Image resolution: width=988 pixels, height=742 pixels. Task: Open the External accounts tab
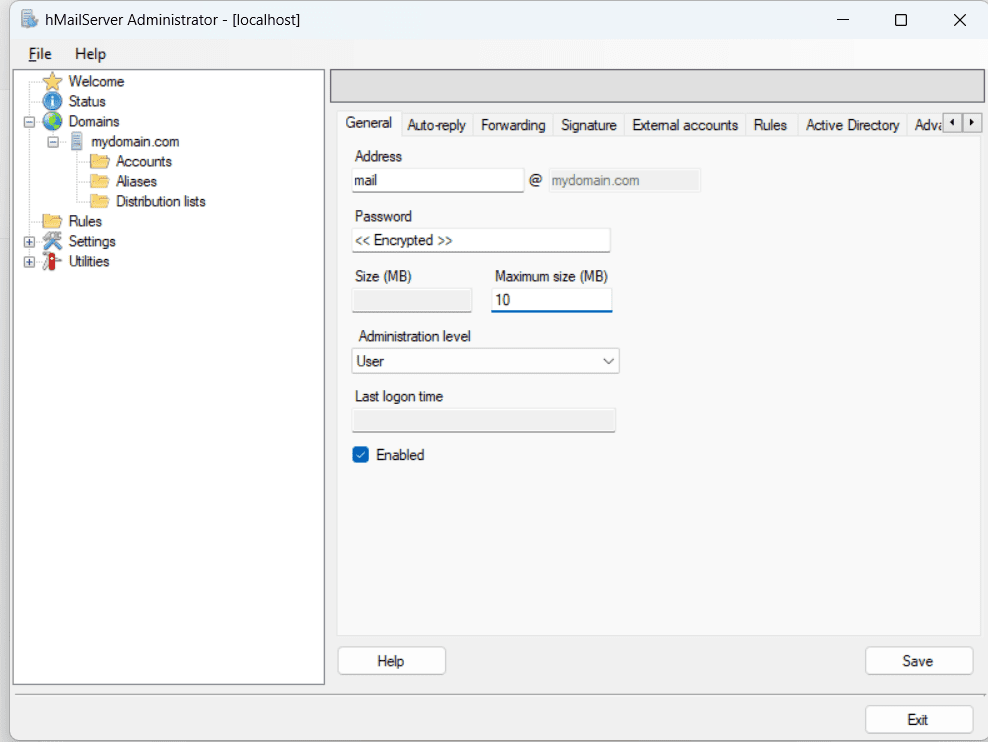[685, 124]
